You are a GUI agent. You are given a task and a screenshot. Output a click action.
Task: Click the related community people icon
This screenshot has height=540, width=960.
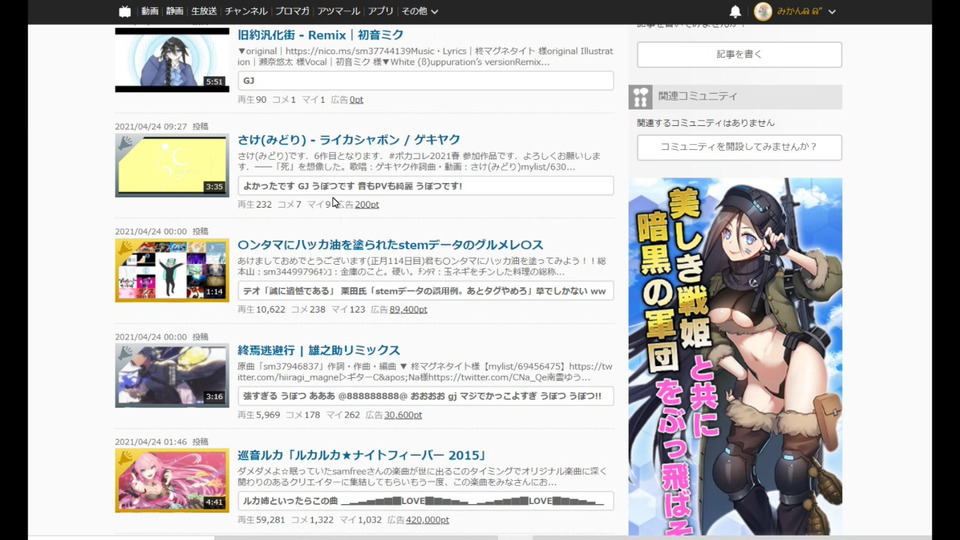click(x=640, y=97)
